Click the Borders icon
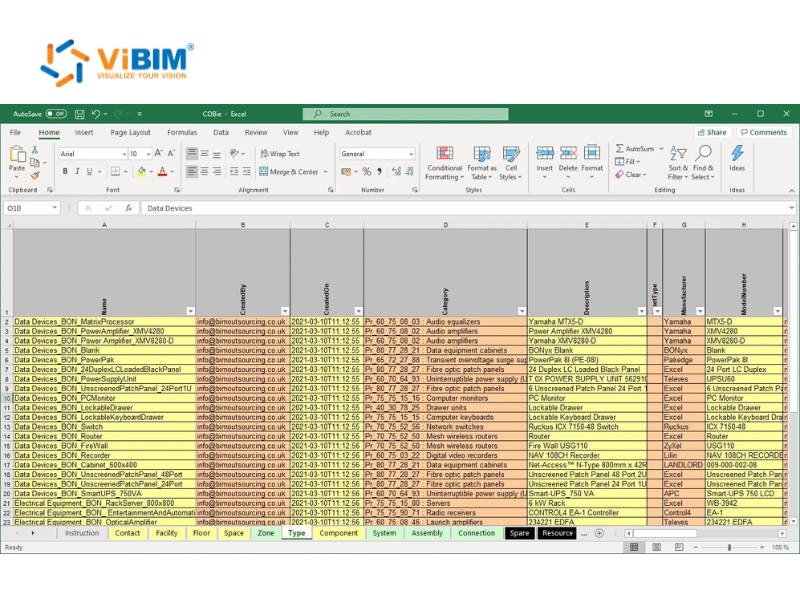The height and width of the screenshot is (600, 800). (x=116, y=171)
